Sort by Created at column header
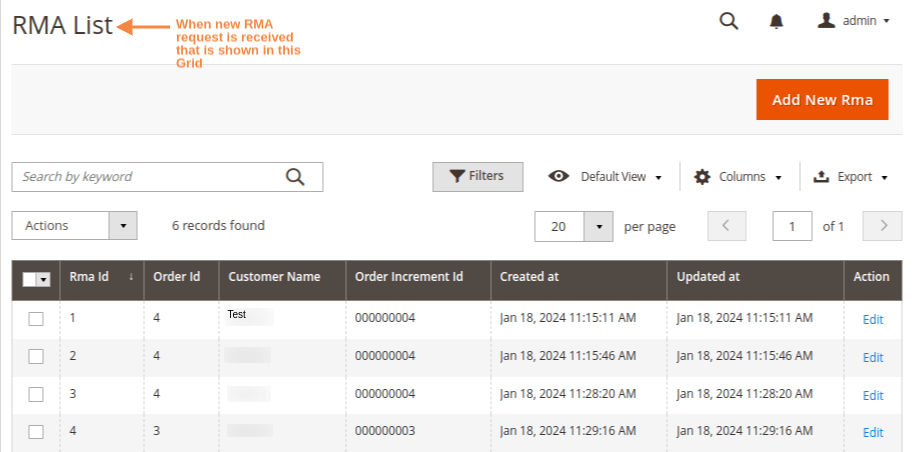917x452 pixels. click(x=522, y=277)
